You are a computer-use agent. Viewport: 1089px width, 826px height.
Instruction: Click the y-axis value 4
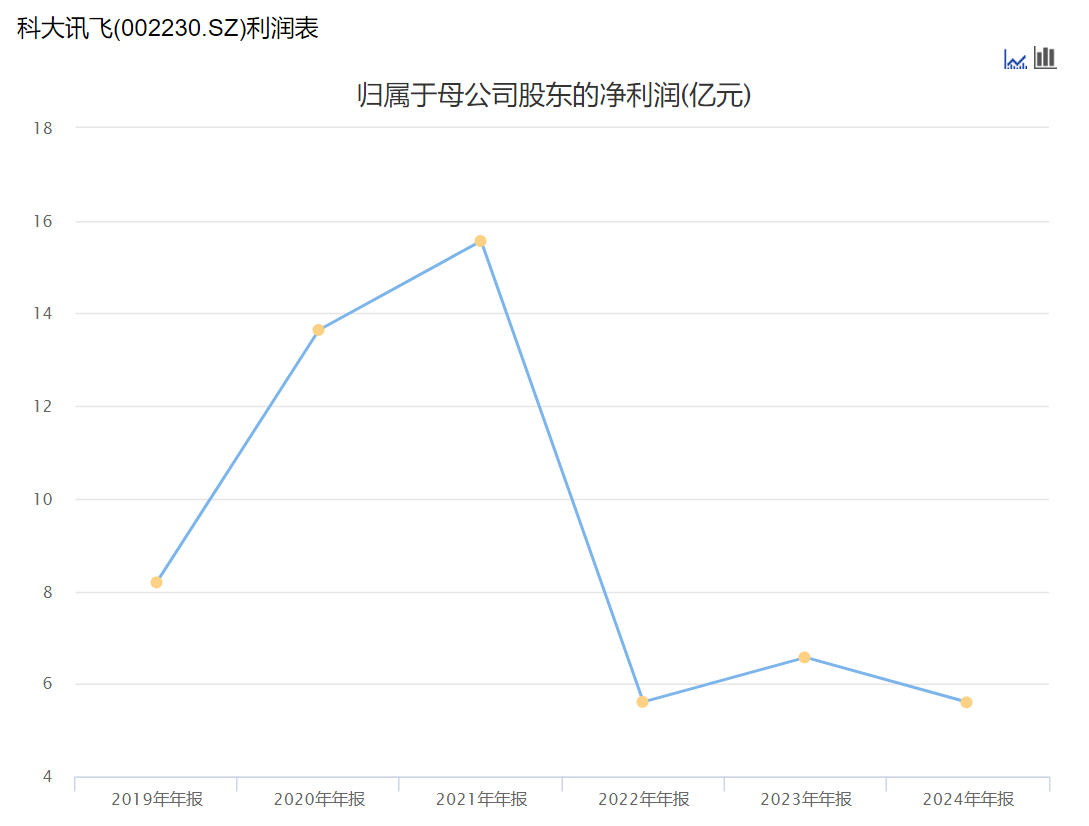47,776
